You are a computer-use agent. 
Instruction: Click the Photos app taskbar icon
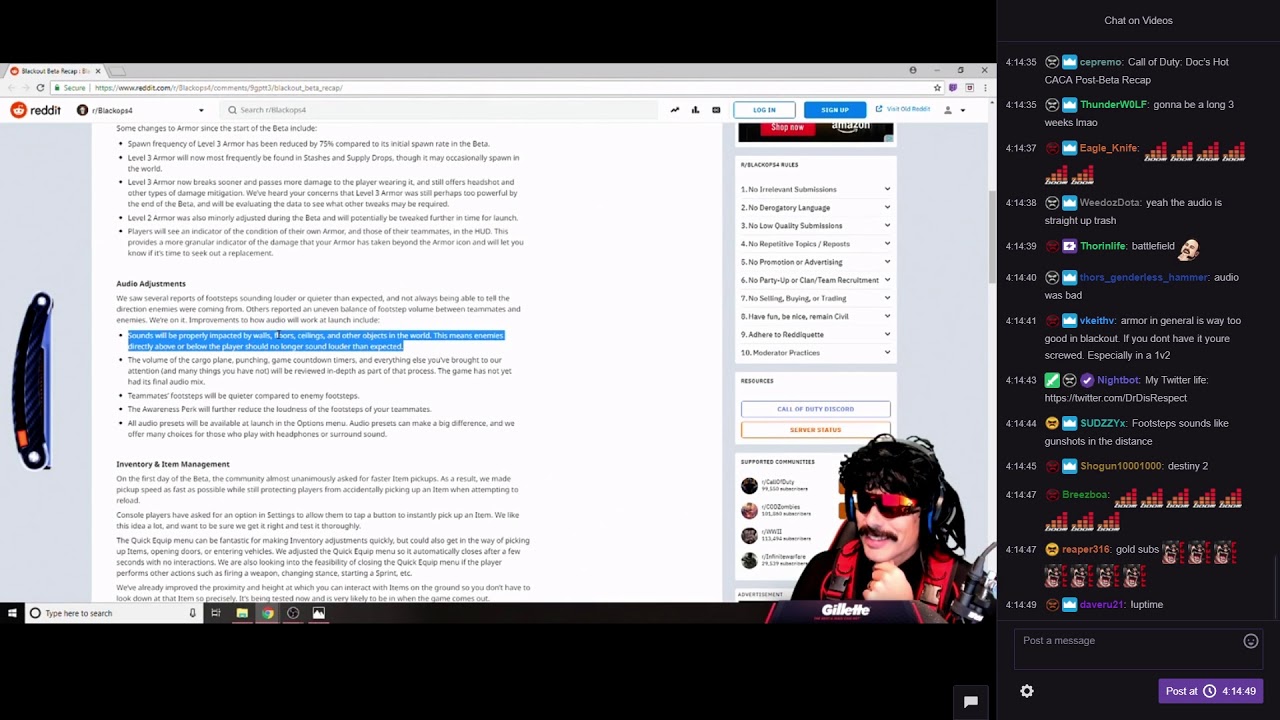[319, 613]
